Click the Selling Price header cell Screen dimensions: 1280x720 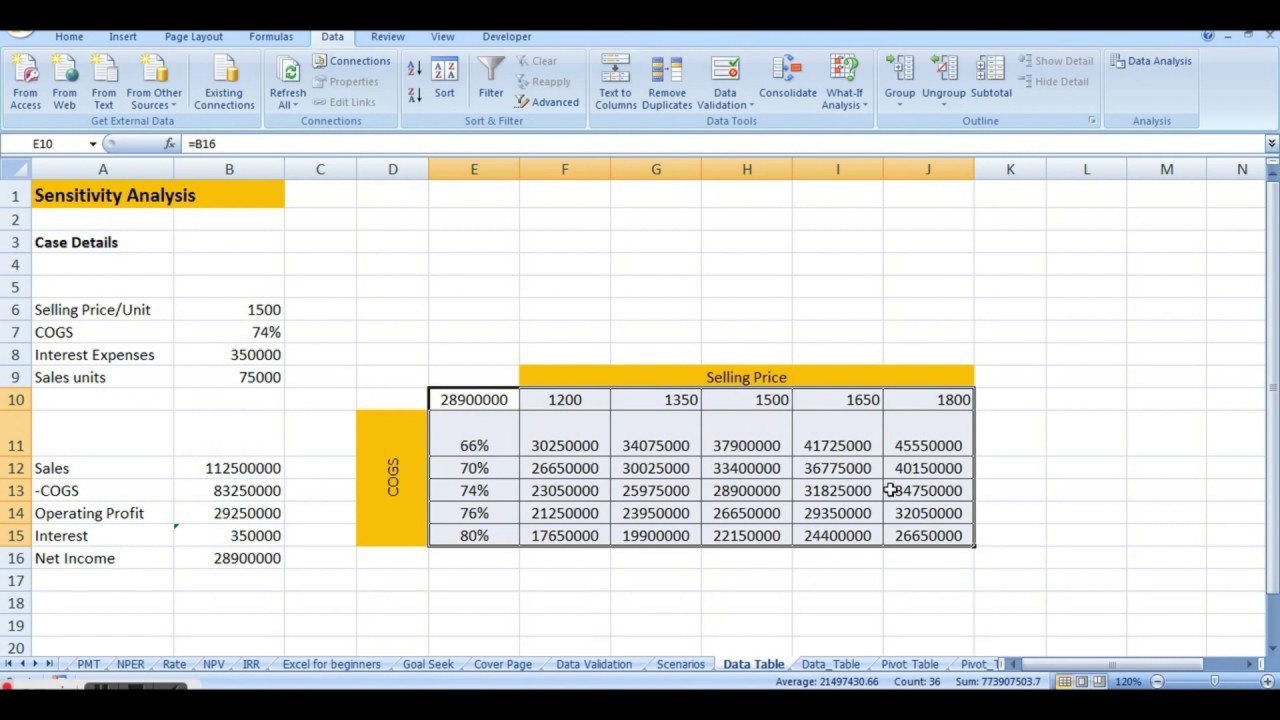(746, 377)
